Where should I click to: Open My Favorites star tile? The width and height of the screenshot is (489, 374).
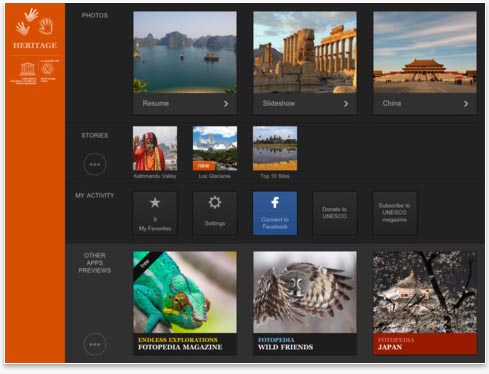[x=155, y=213]
